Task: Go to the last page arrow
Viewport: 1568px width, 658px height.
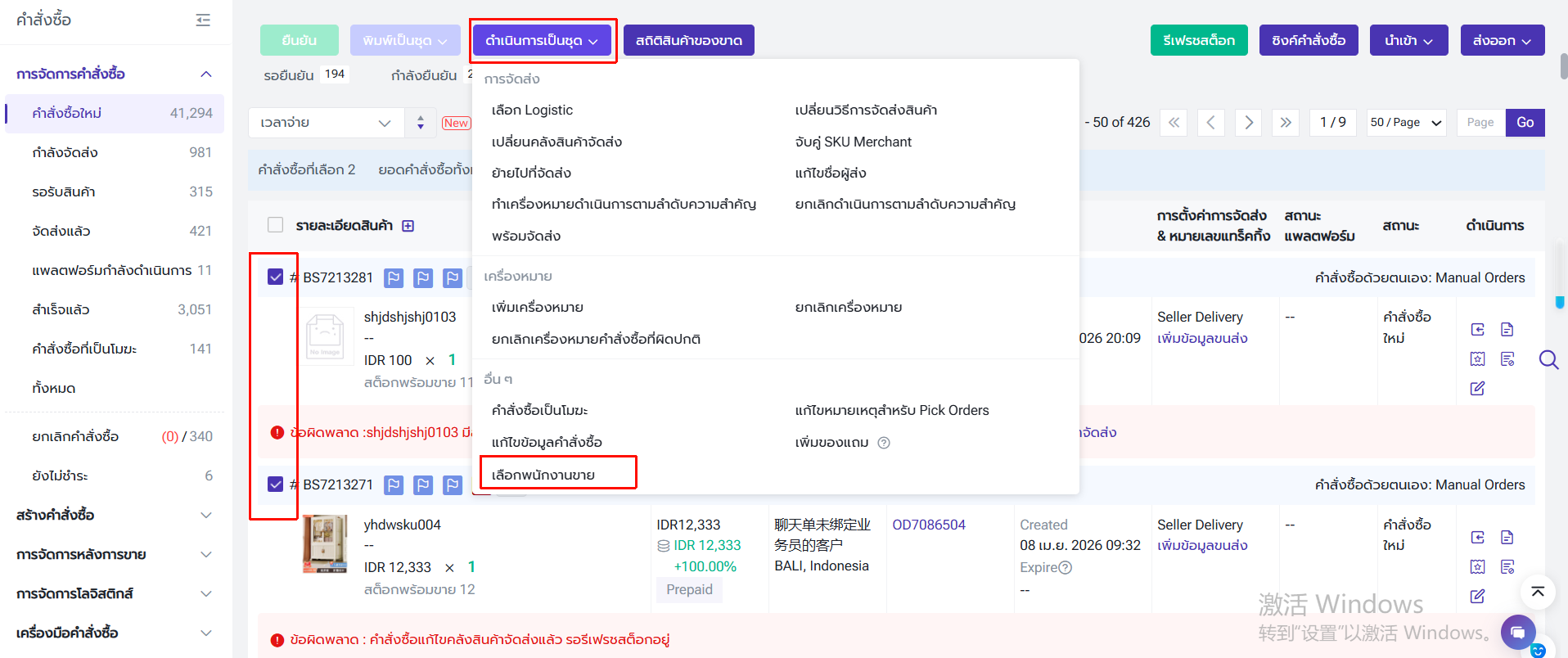Action: 1286,123
